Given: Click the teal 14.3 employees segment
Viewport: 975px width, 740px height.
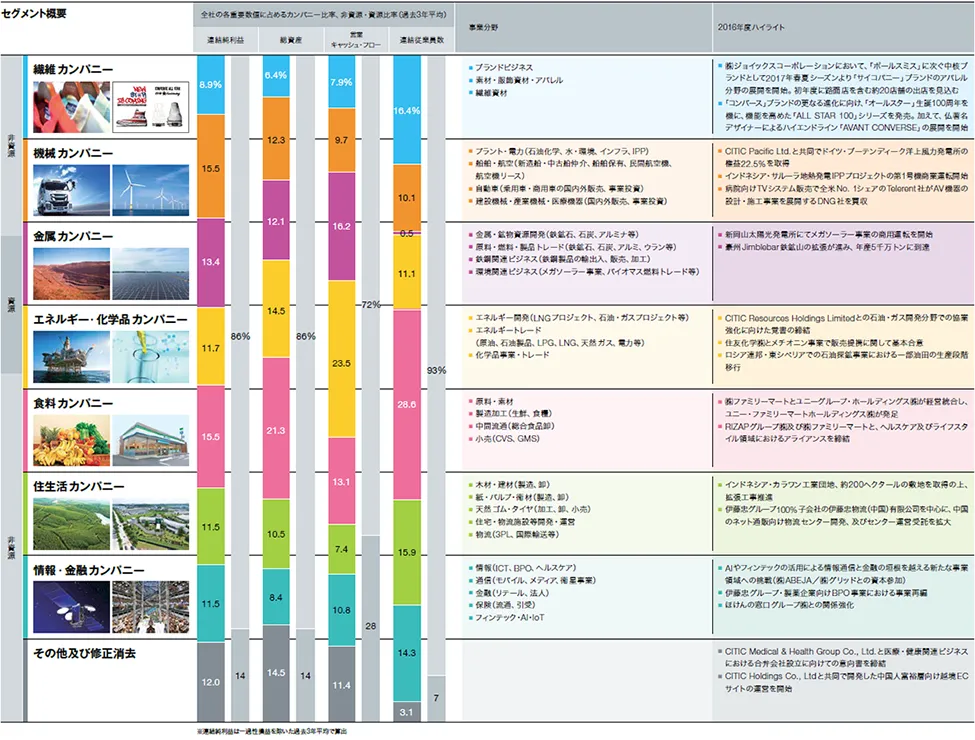Looking at the screenshot, I should pos(407,653).
